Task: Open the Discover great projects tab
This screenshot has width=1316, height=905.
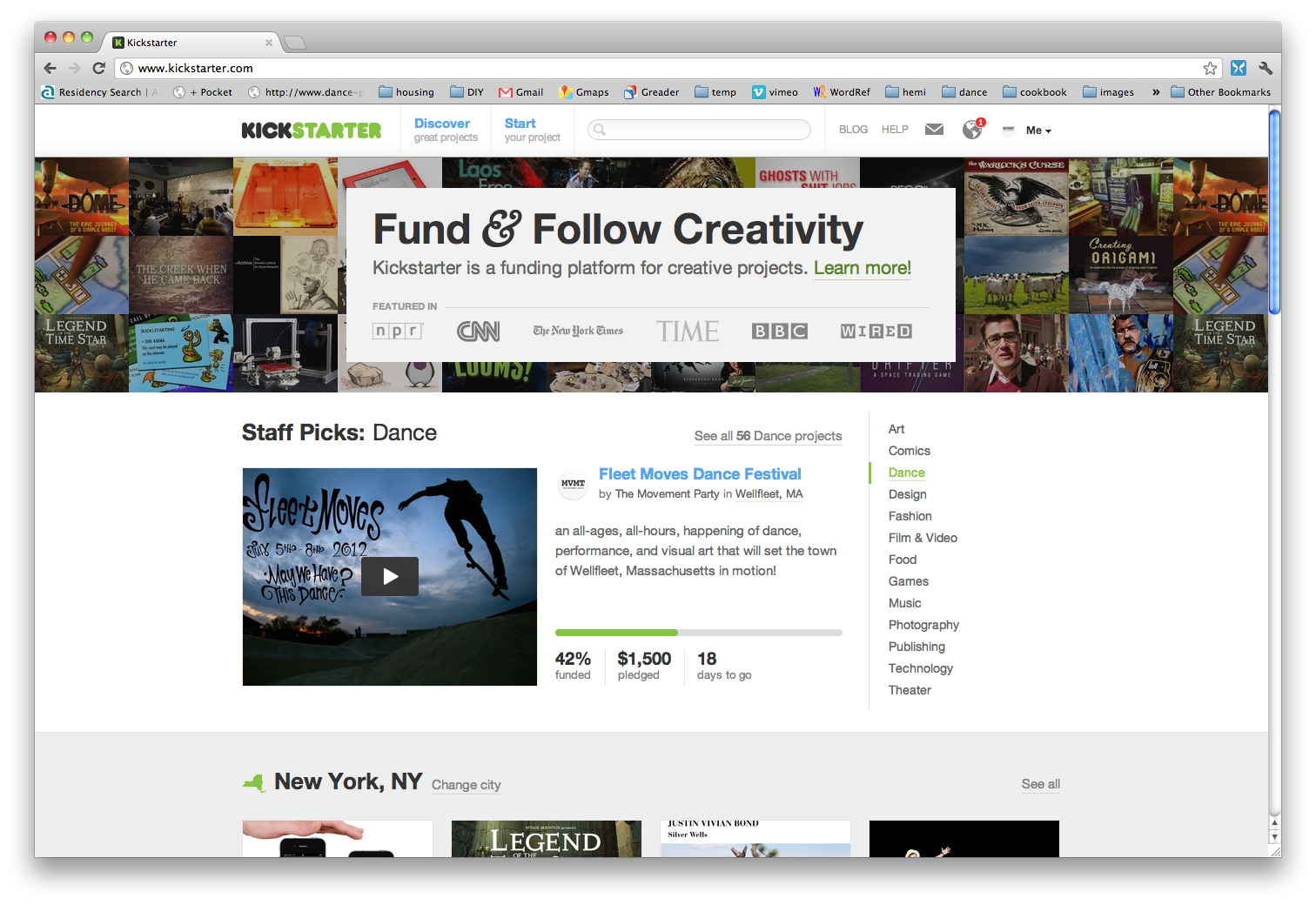Action: 446,130
